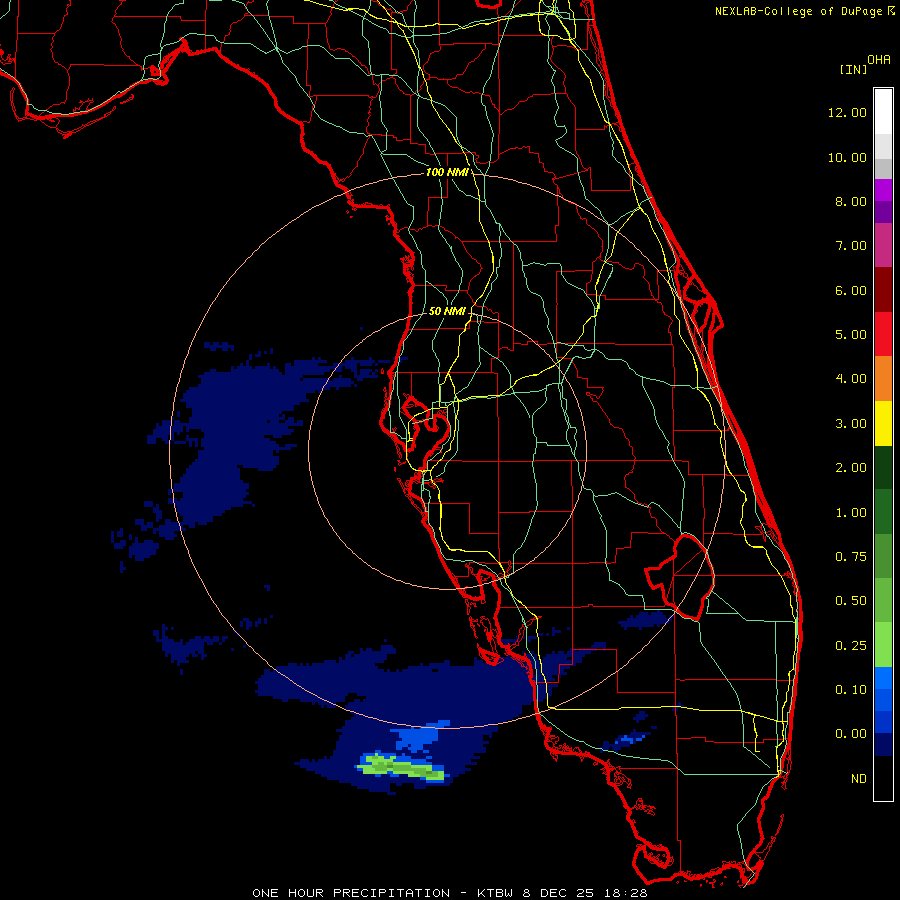This screenshot has height=900, width=900.
Task: Click the 3.00 legend value
Action: [851, 424]
